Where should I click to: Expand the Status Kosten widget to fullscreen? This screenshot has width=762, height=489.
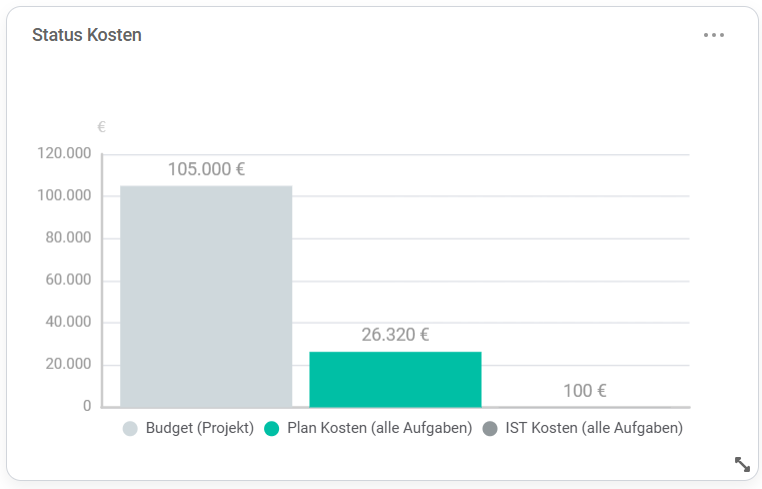pyautogui.click(x=742, y=464)
